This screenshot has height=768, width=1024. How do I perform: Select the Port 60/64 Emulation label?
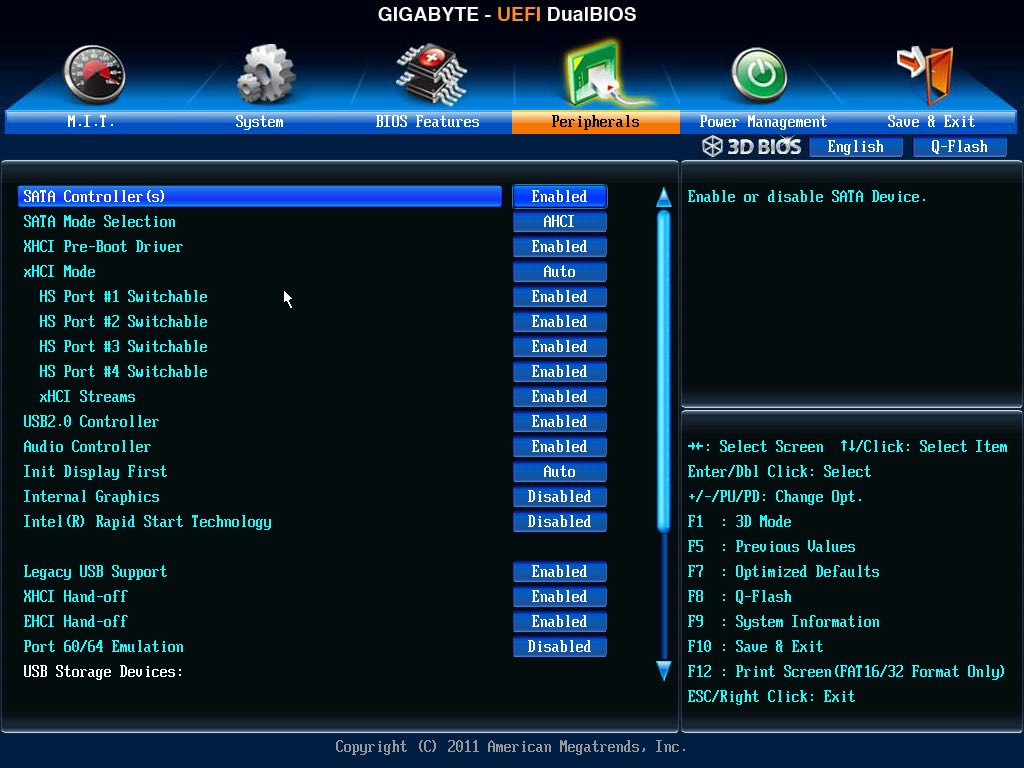(x=103, y=647)
